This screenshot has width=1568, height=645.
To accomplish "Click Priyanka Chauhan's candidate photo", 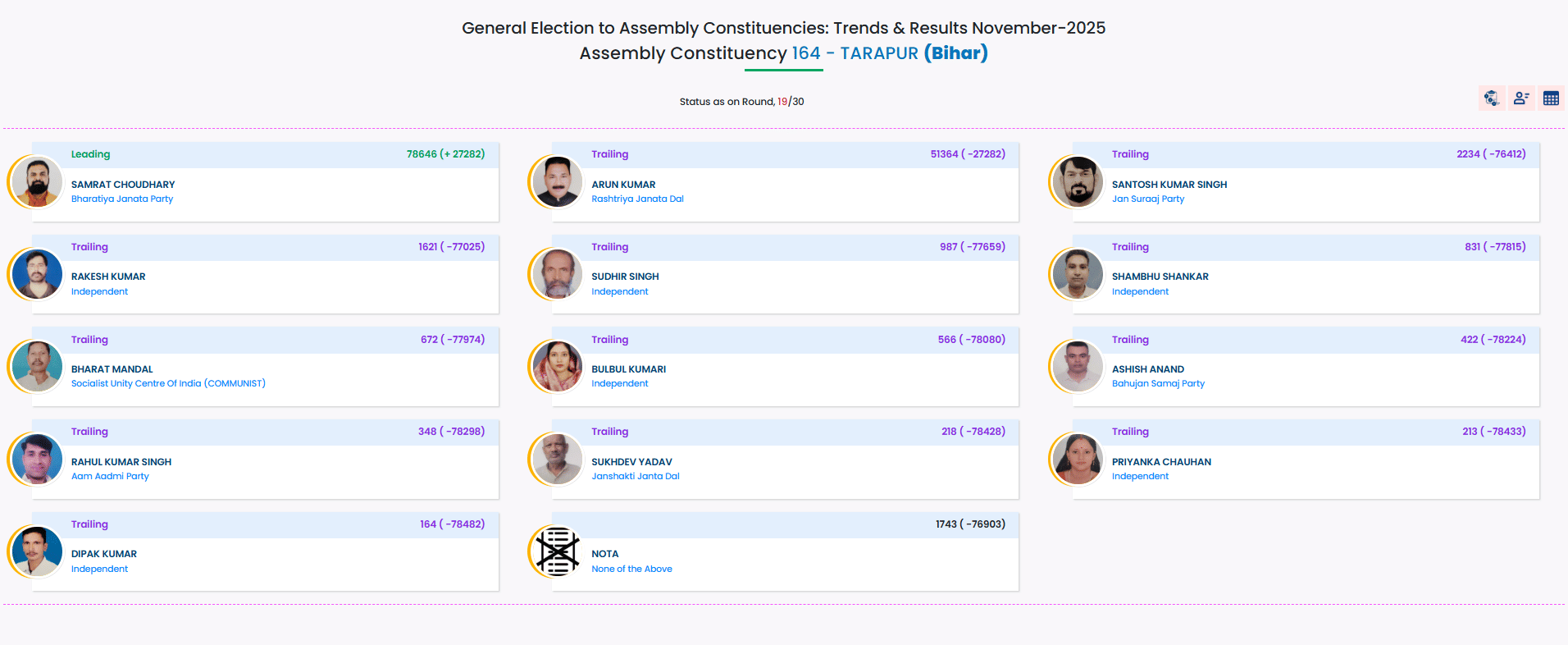I will pyautogui.click(x=1078, y=460).
